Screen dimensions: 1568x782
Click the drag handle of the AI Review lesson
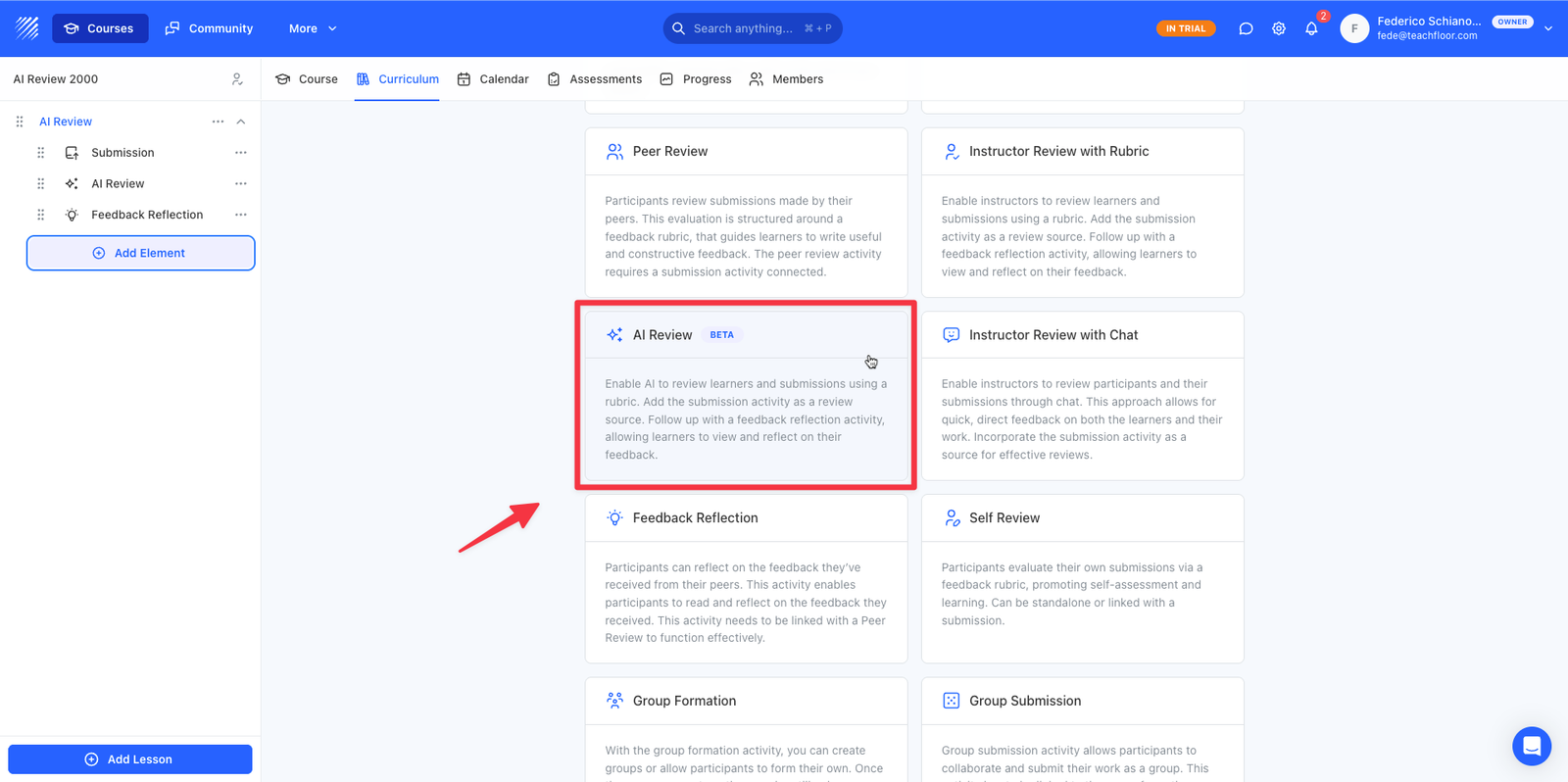20,122
